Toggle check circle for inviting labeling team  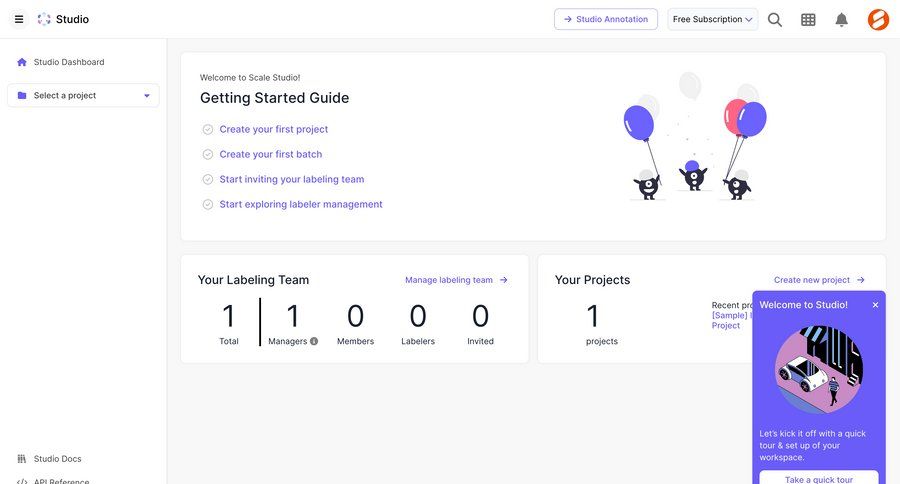click(208, 180)
